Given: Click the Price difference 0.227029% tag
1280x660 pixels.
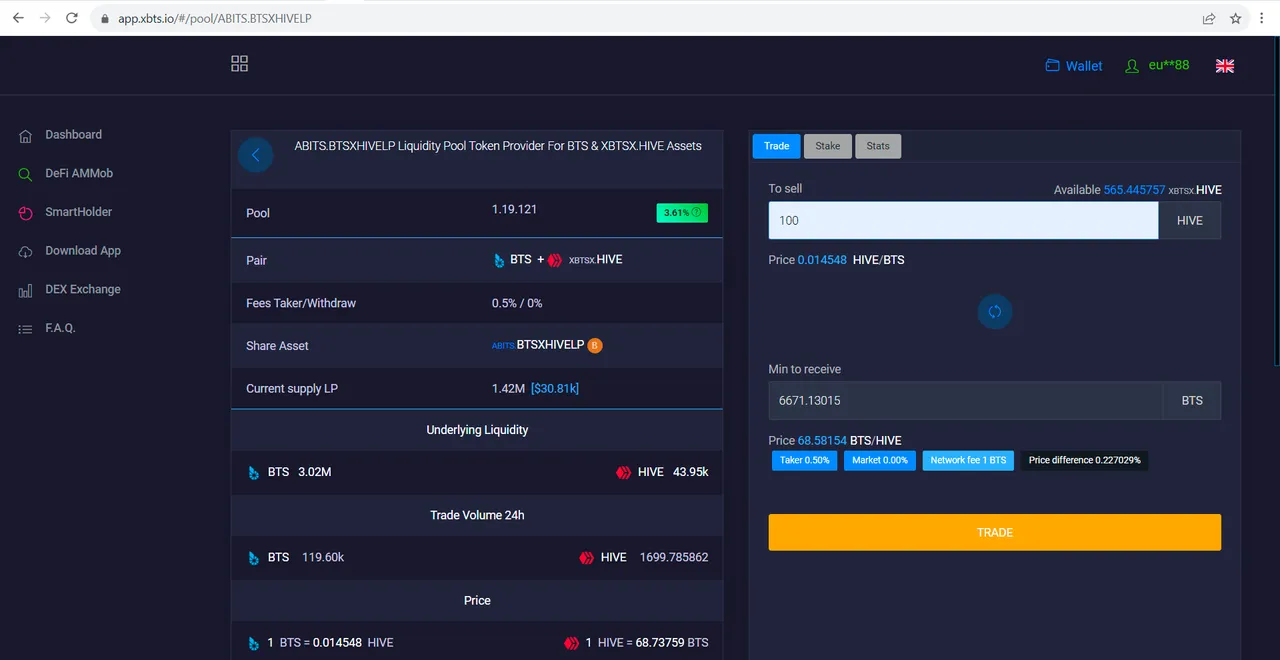Looking at the screenshot, I should [x=1085, y=461].
